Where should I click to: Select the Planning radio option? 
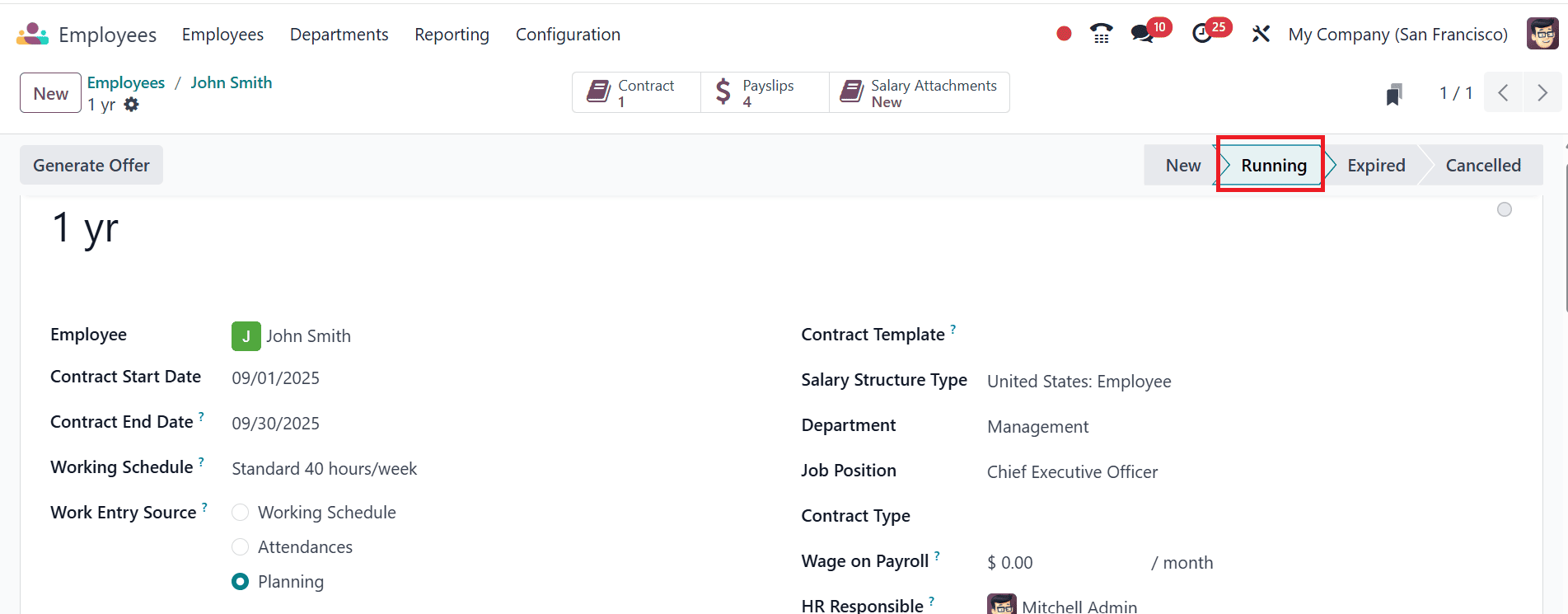pyautogui.click(x=241, y=582)
